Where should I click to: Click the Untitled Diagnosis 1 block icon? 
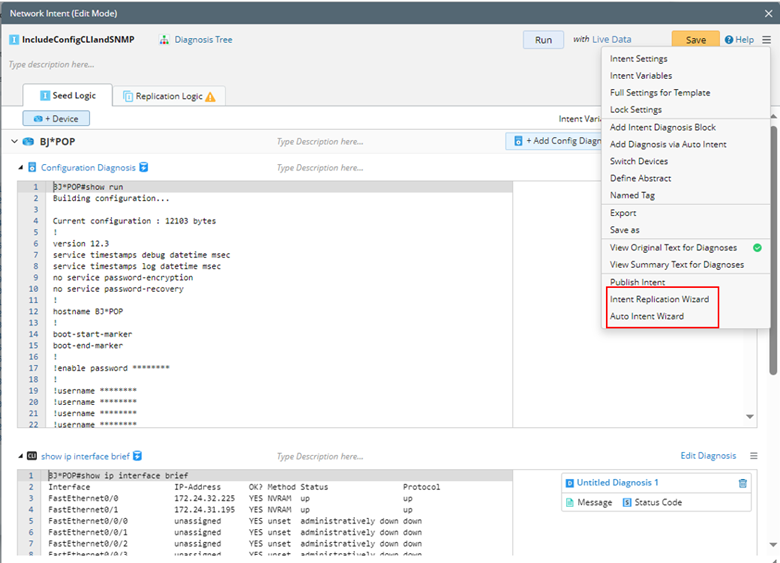pyautogui.click(x=570, y=483)
